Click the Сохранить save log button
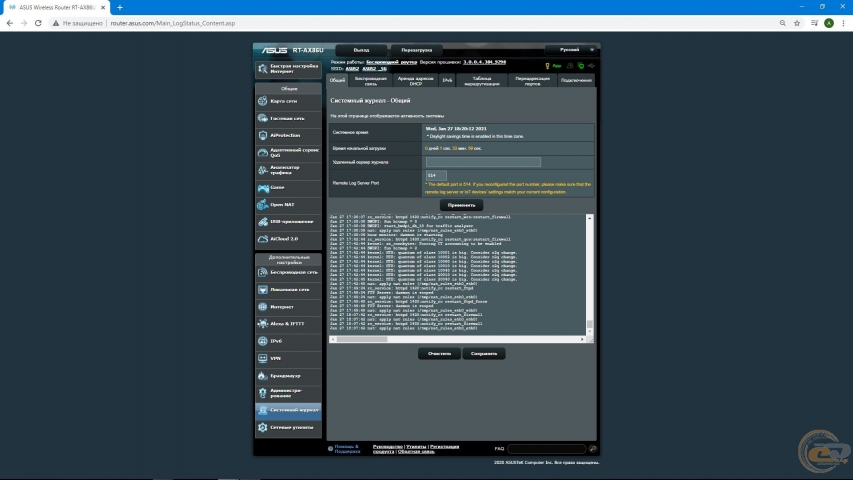The height and width of the screenshot is (480, 853). click(484, 354)
